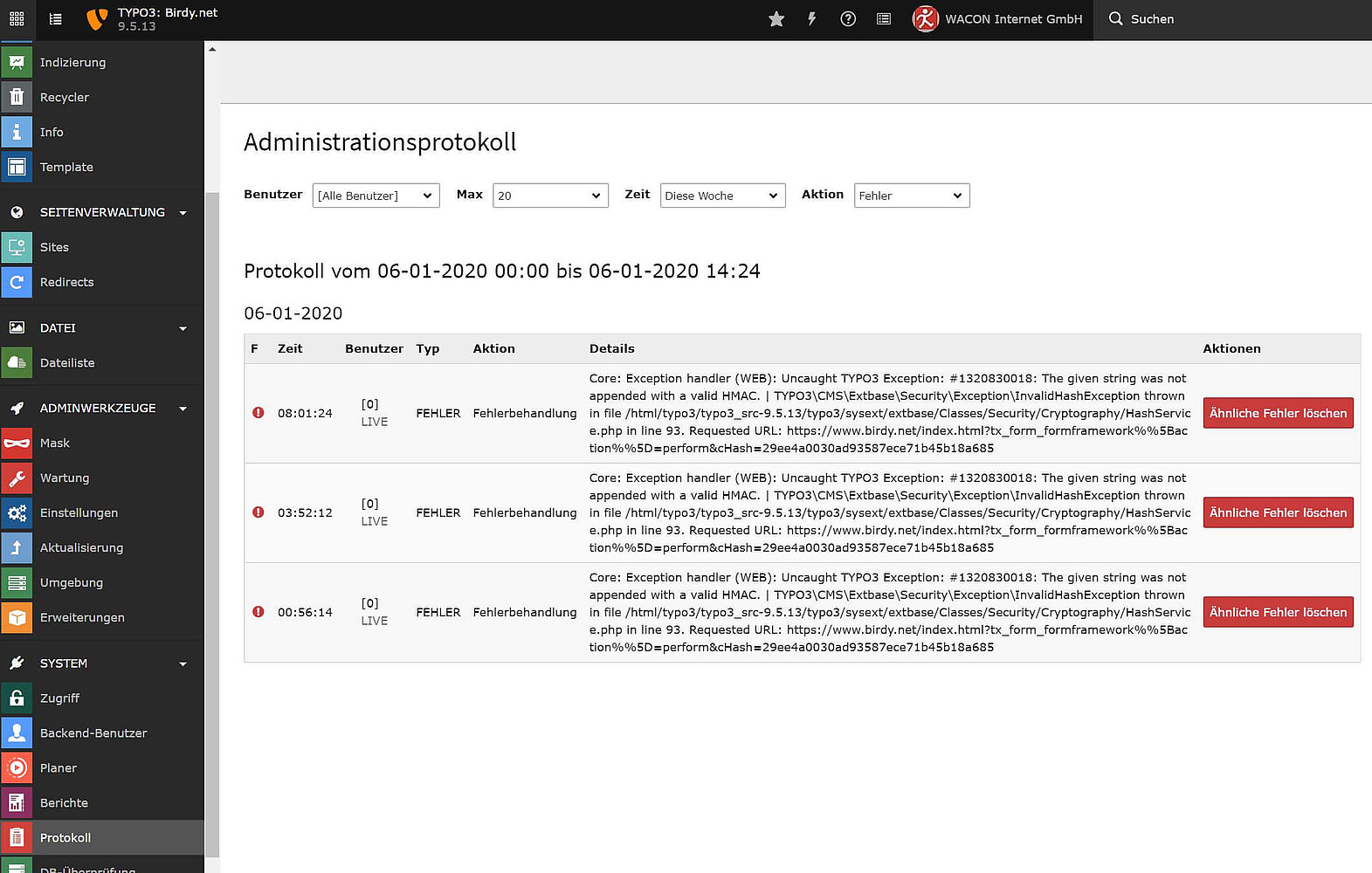Select Backend-Benutzer in the sidebar

(93, 732)
